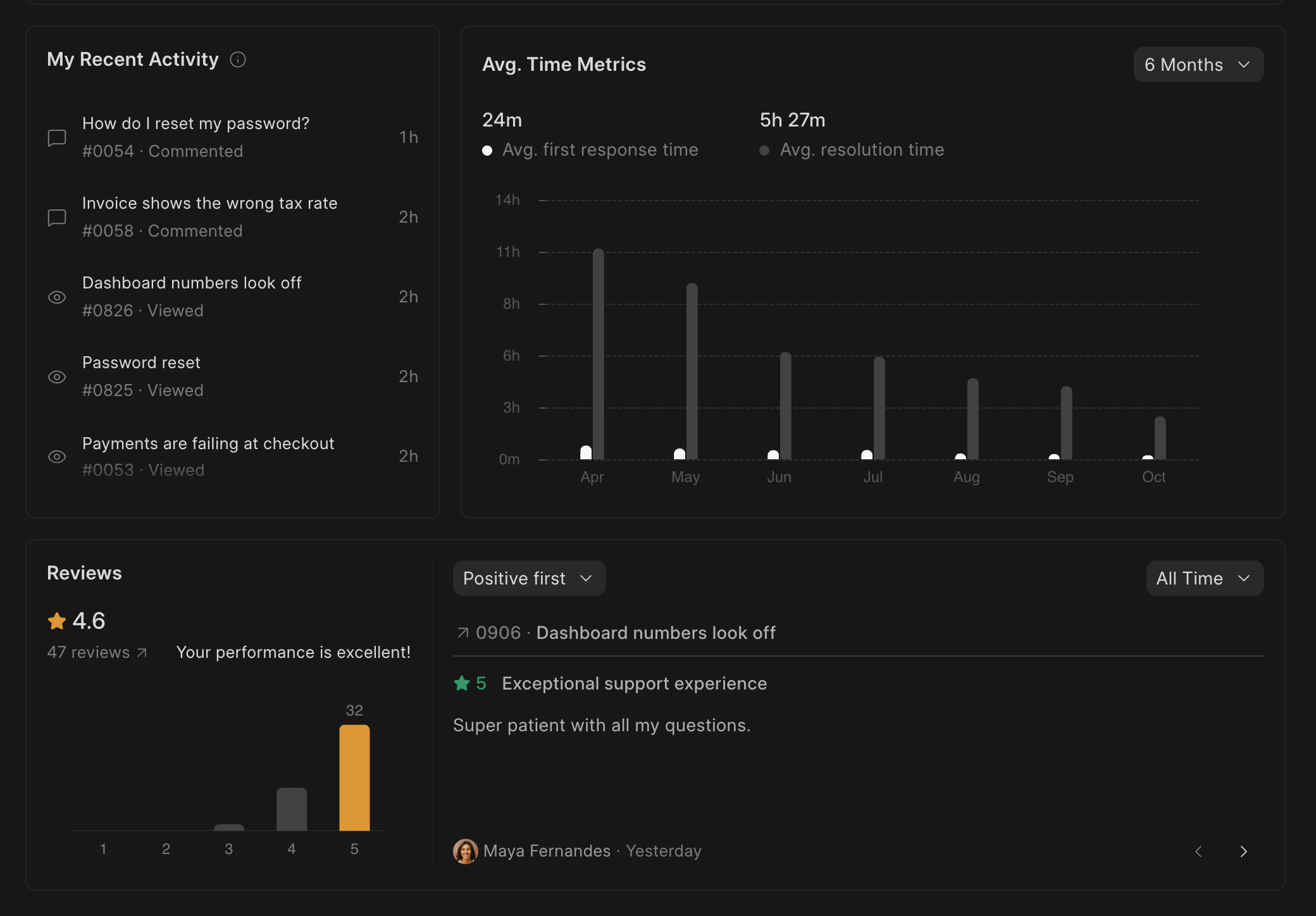Open ticket 0906 Dashboard numbers look off
1316x916 pixels.
[616, 633]
